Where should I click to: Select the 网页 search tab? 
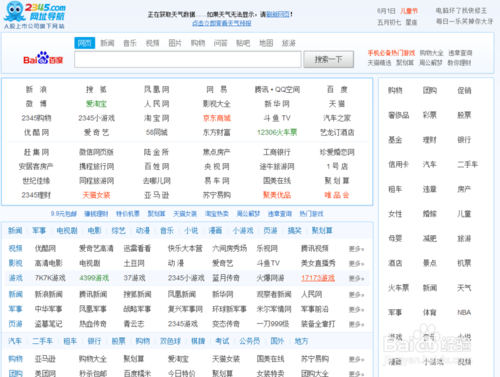(x=85, y=43)
